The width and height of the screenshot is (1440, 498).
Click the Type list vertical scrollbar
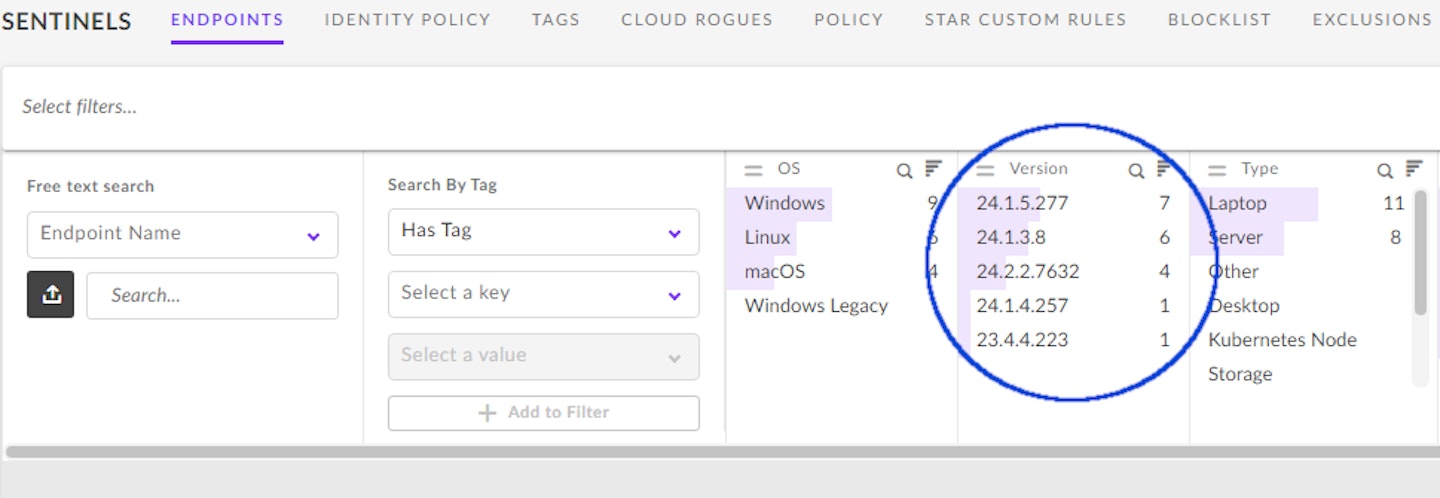pyautogui.click(x=1420, y=252)
